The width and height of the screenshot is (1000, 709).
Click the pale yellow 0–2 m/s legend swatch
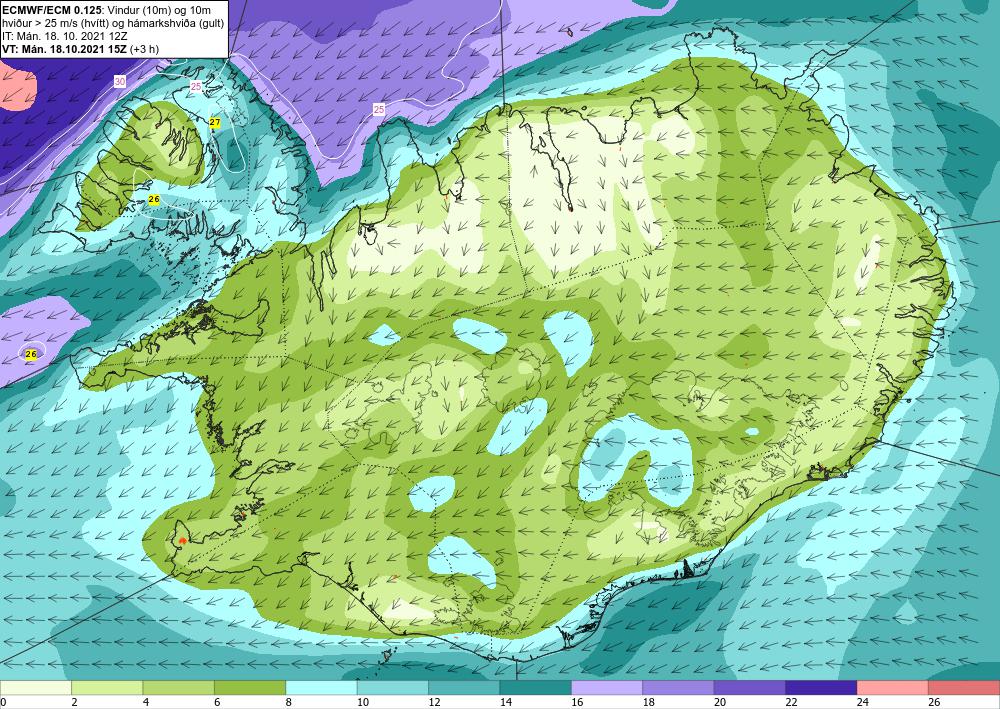tap(36, 687)
